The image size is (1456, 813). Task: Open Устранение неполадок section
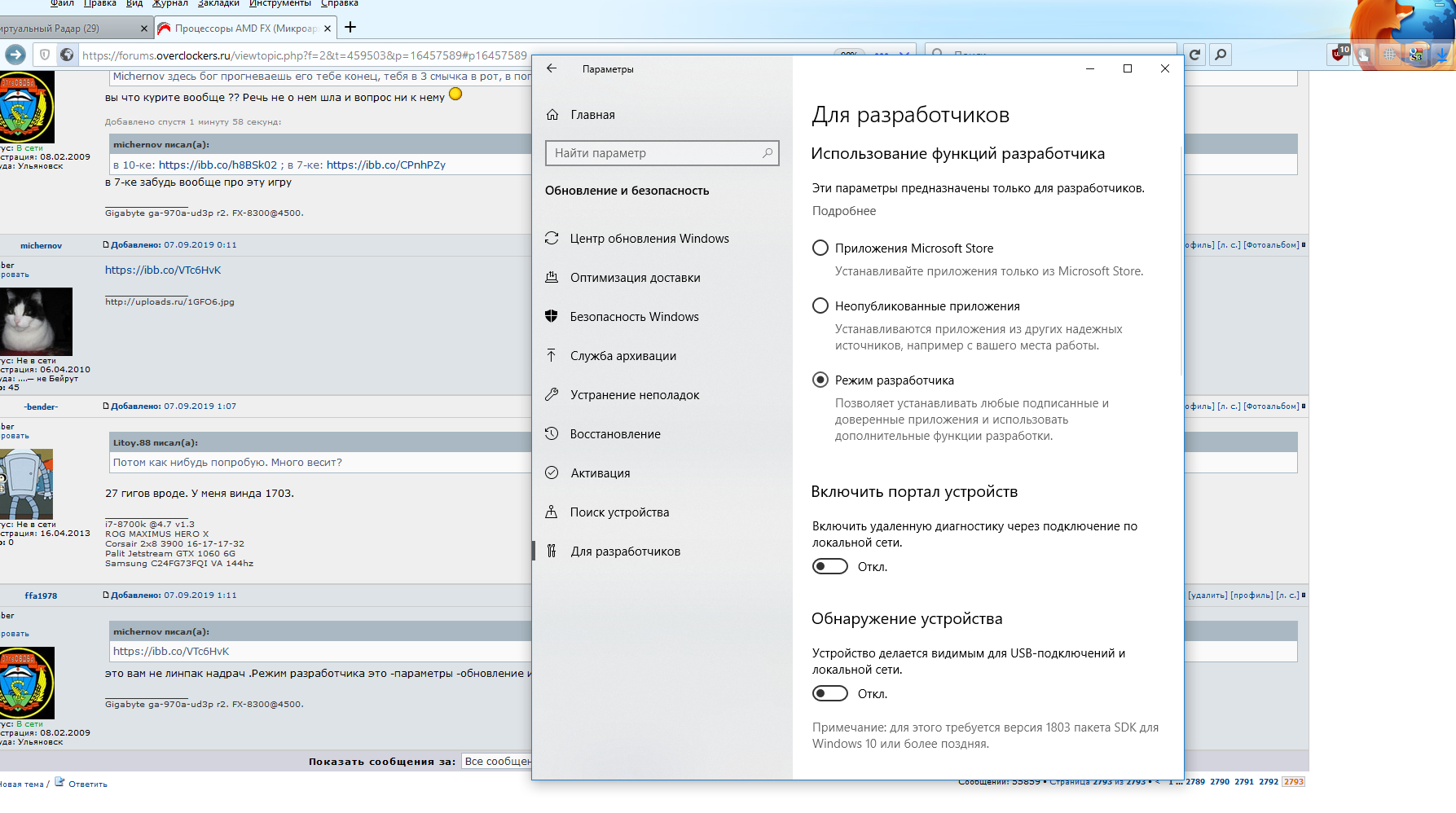coord(635,395)
